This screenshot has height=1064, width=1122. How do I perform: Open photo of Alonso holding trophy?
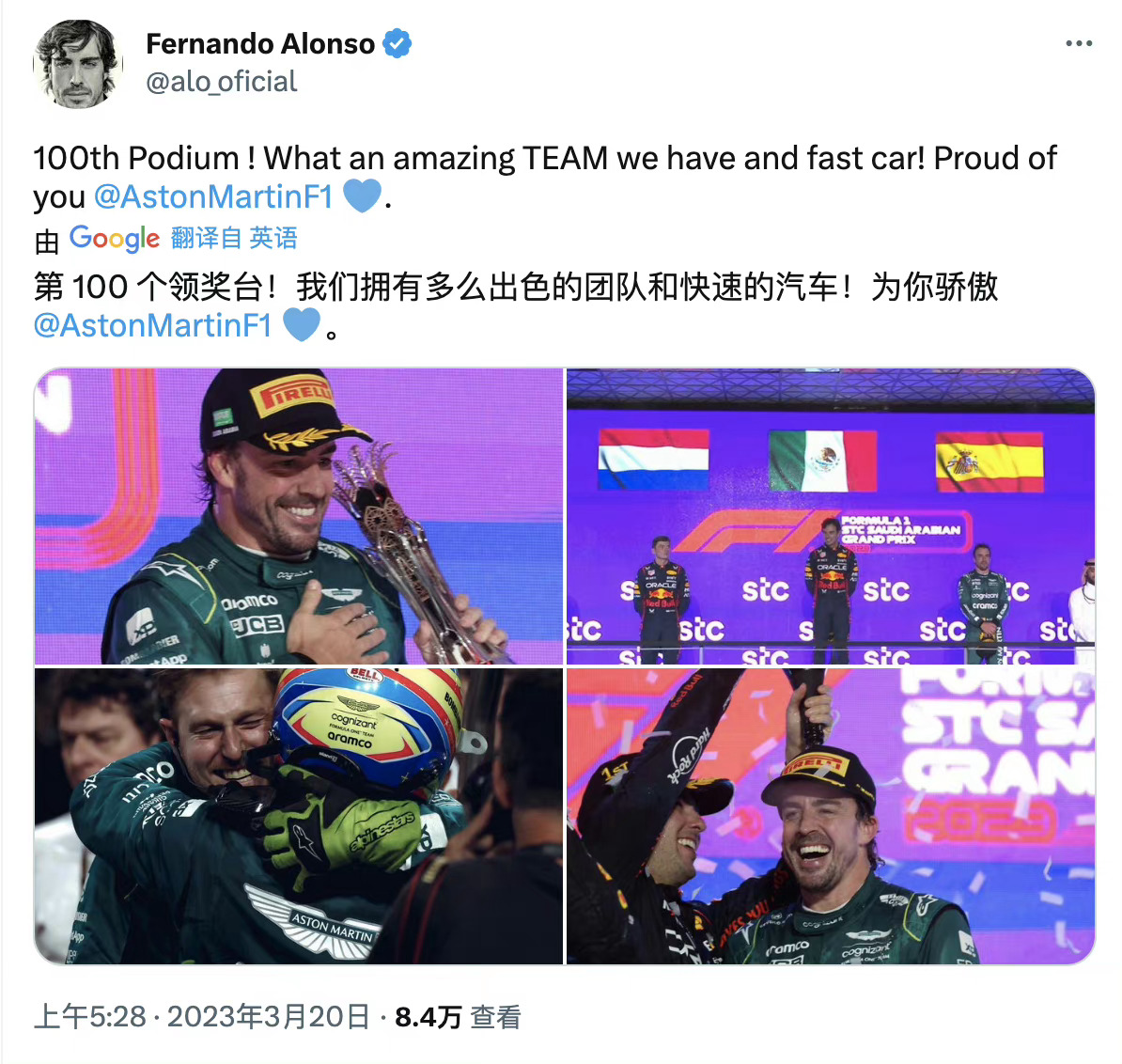coord(299,516)
